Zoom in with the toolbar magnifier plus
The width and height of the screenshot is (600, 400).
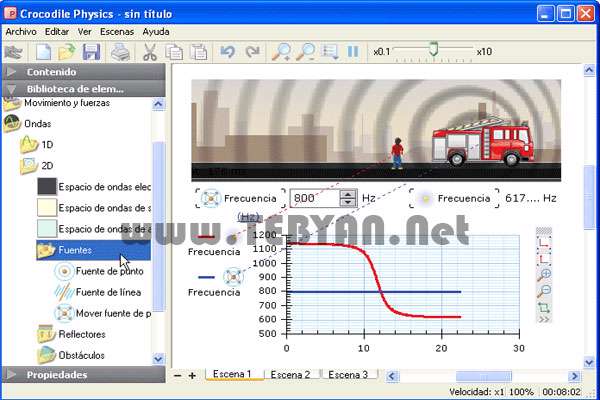[281, 52]
